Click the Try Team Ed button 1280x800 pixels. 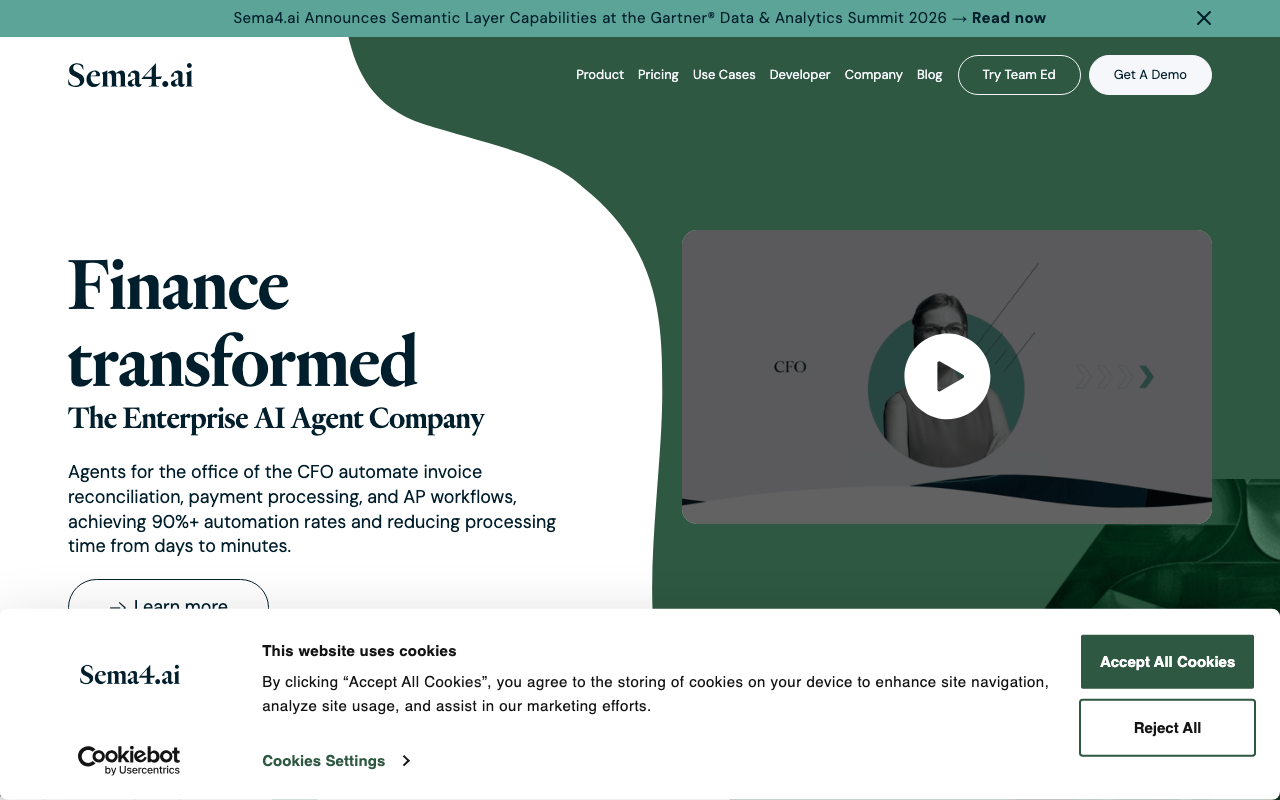coord(1018,75)
